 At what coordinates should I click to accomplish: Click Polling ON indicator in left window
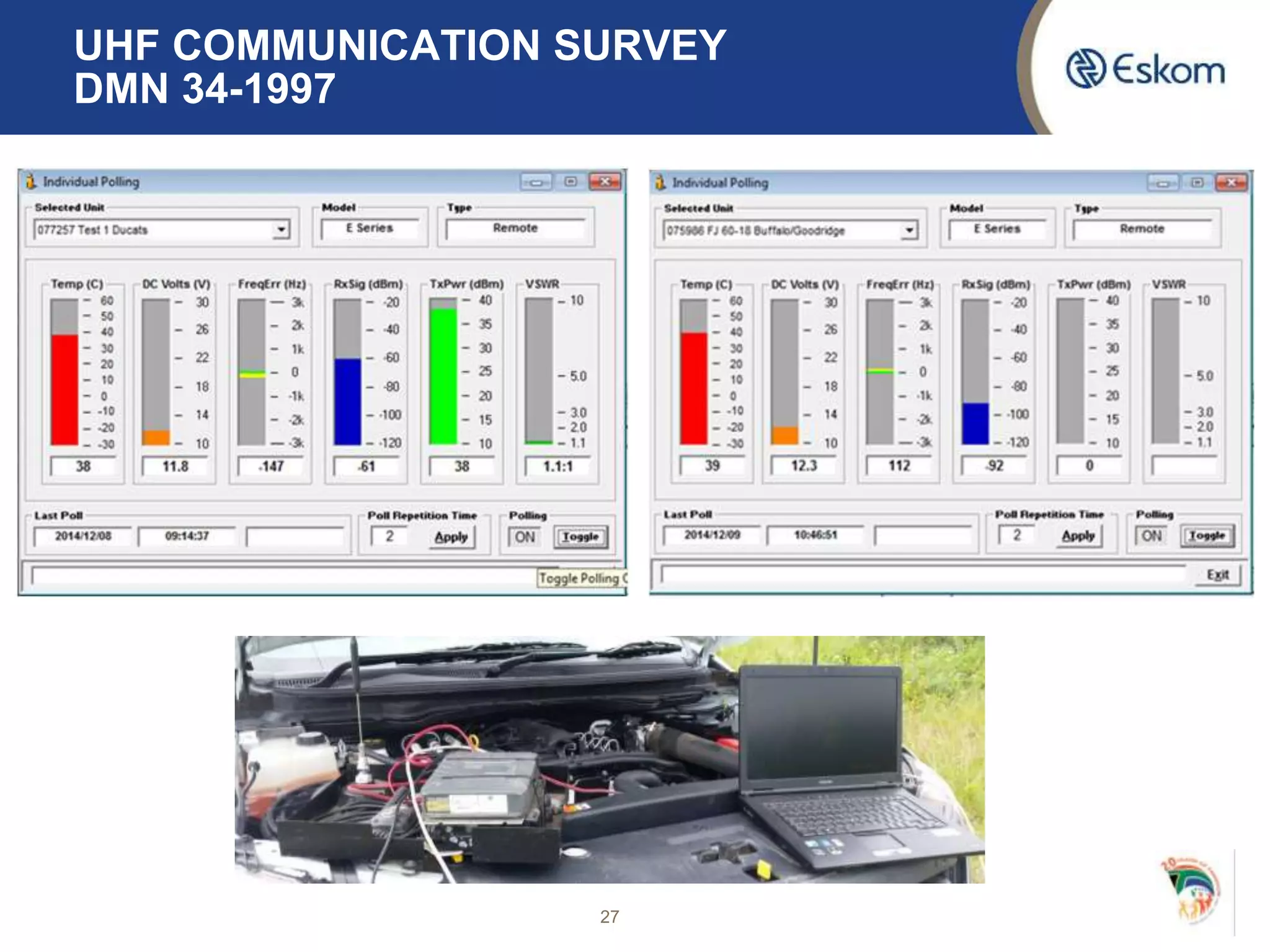coord(525,537)
